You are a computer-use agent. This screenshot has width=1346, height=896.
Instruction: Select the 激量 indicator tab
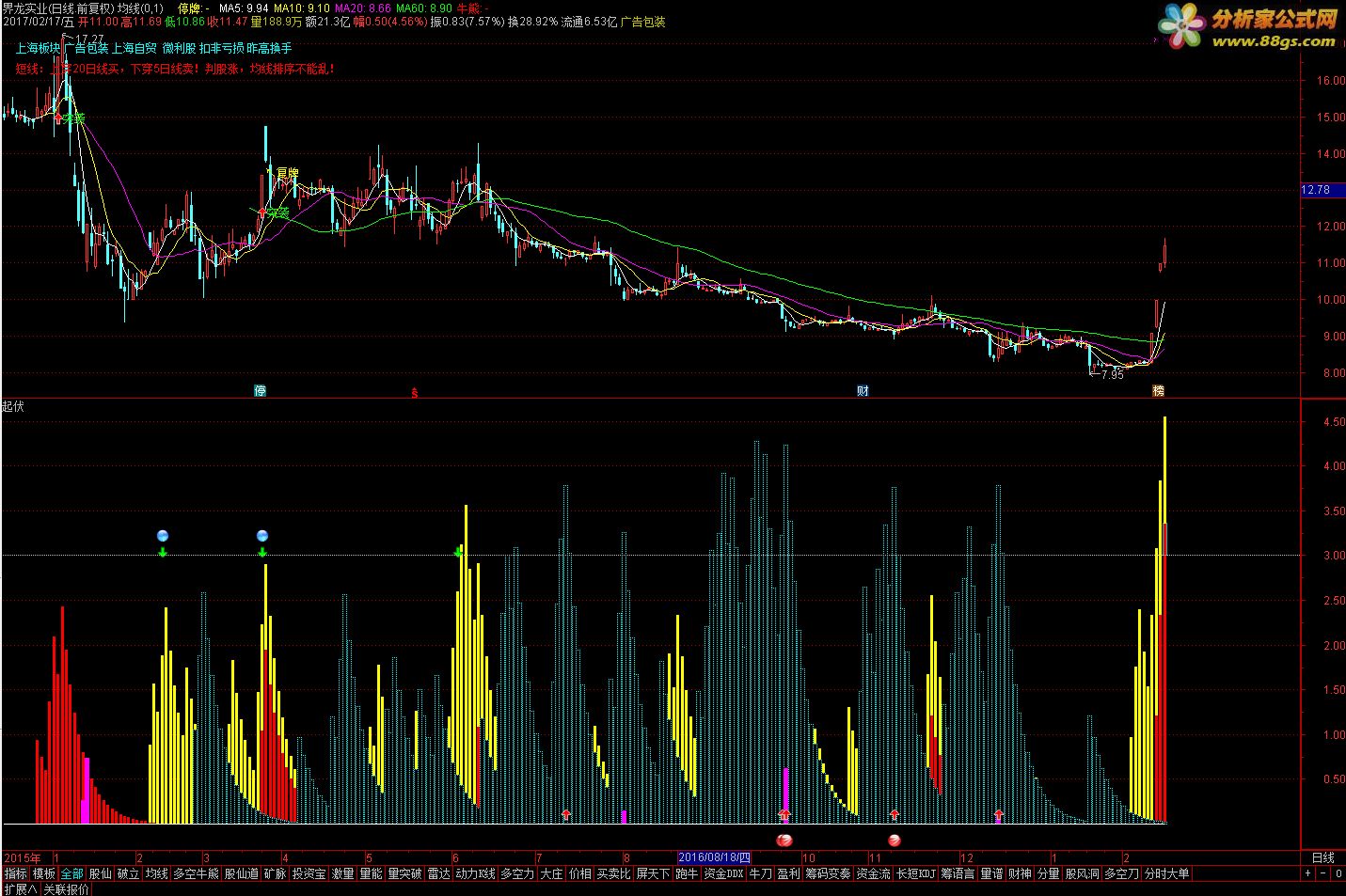coord(342,873)
